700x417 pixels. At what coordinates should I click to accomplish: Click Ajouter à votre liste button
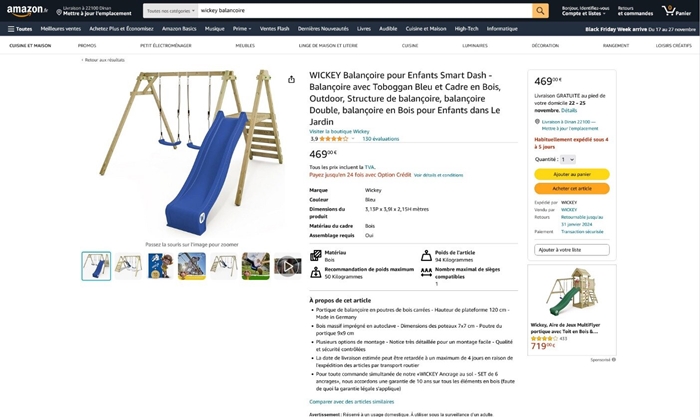[572, 250]
